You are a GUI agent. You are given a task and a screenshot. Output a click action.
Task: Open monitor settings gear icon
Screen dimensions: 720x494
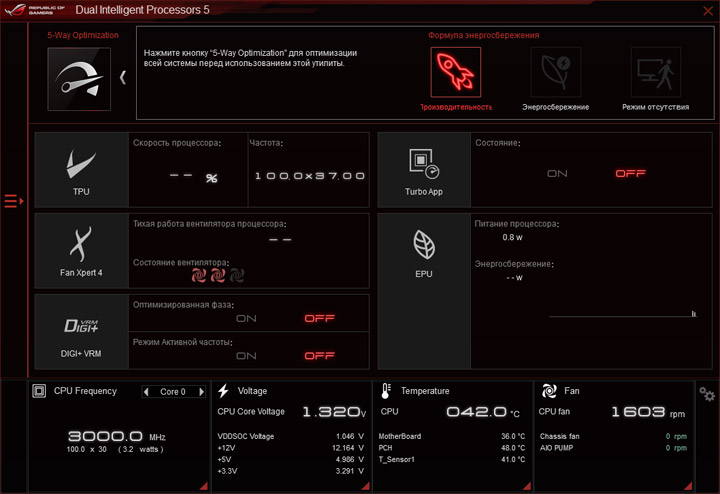[x=707, y=393]
